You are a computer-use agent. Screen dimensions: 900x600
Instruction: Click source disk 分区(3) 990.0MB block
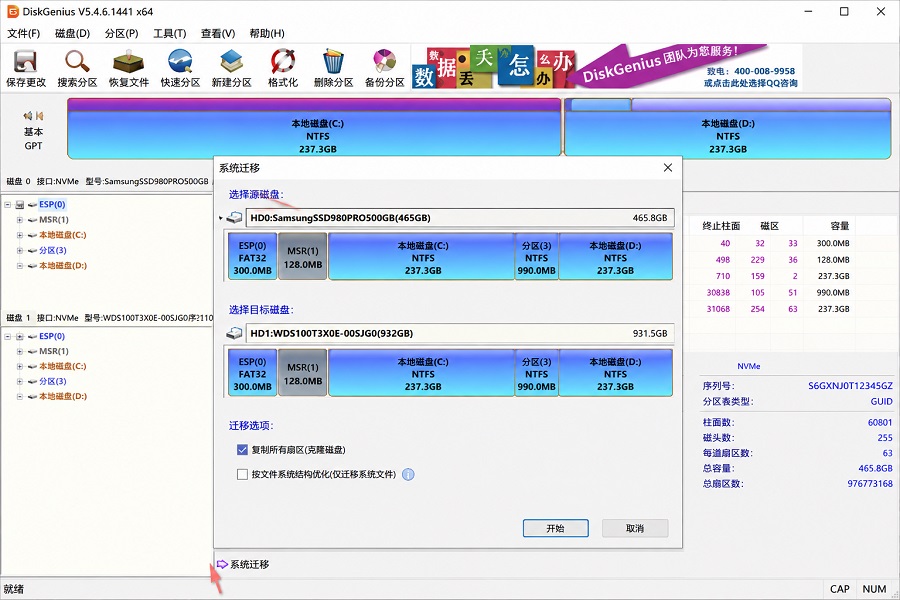coord(537,257)
